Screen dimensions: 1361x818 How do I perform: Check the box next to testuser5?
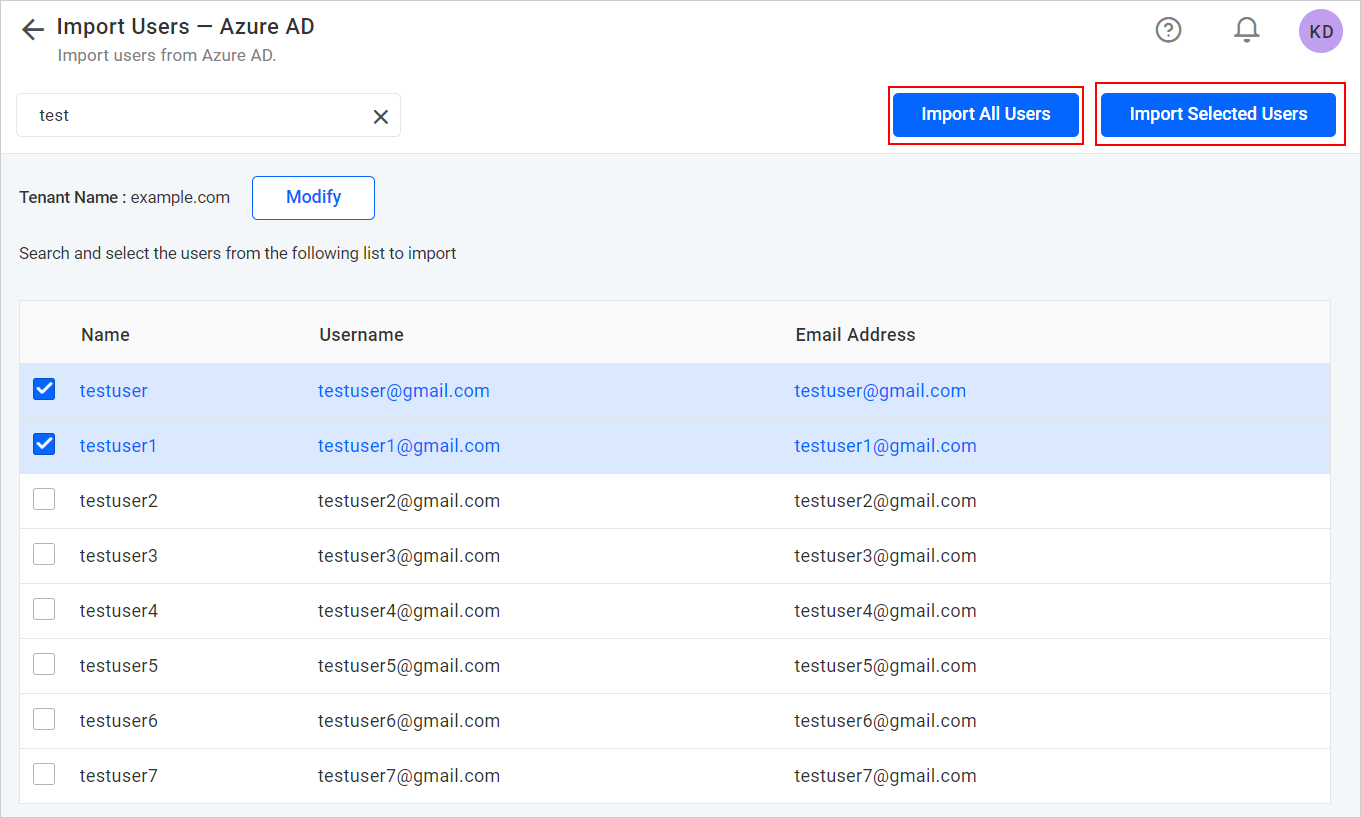click(x=43, y=665)
